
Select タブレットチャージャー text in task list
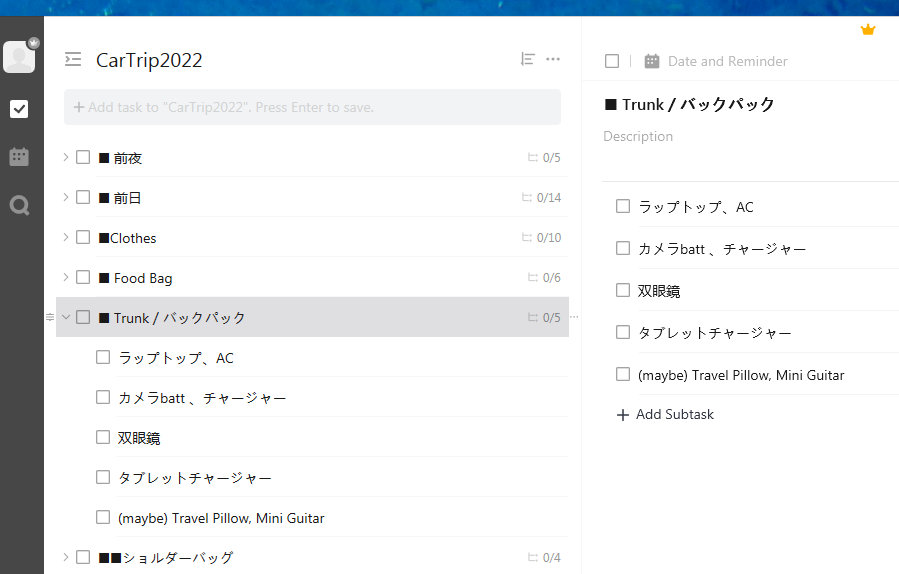(x=194, y=478)
